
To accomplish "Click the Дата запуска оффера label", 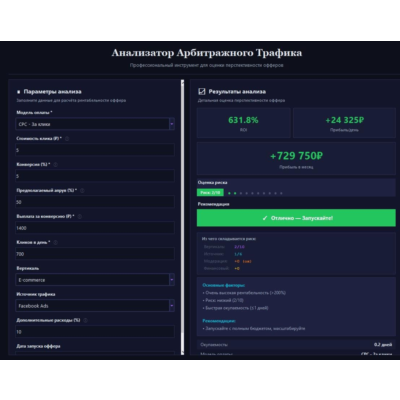I will click(x=38, y=346).
